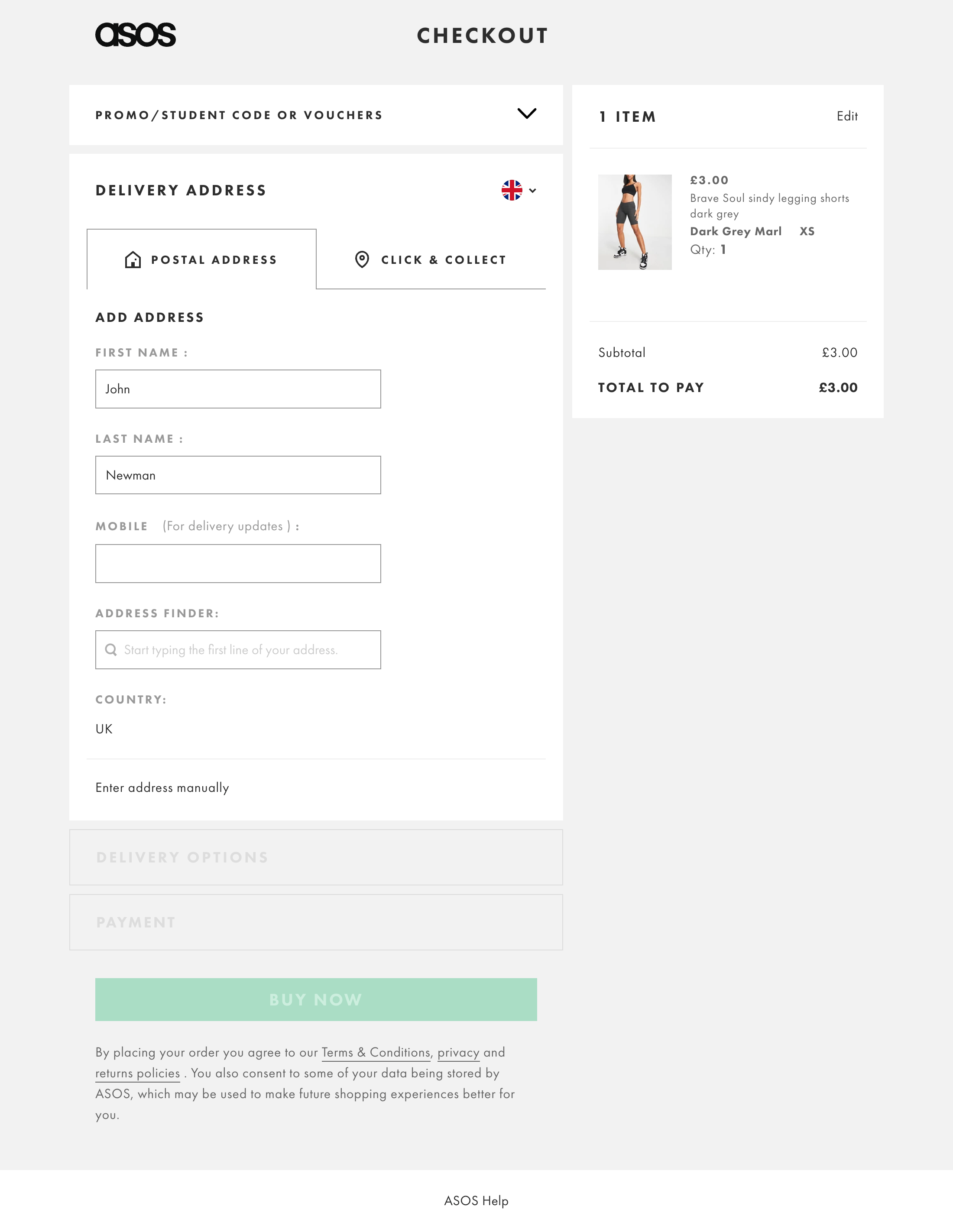Screen dimensions: 953x1232
Task: Switch to the Click & Collect tab
Action: click(431, 259)
